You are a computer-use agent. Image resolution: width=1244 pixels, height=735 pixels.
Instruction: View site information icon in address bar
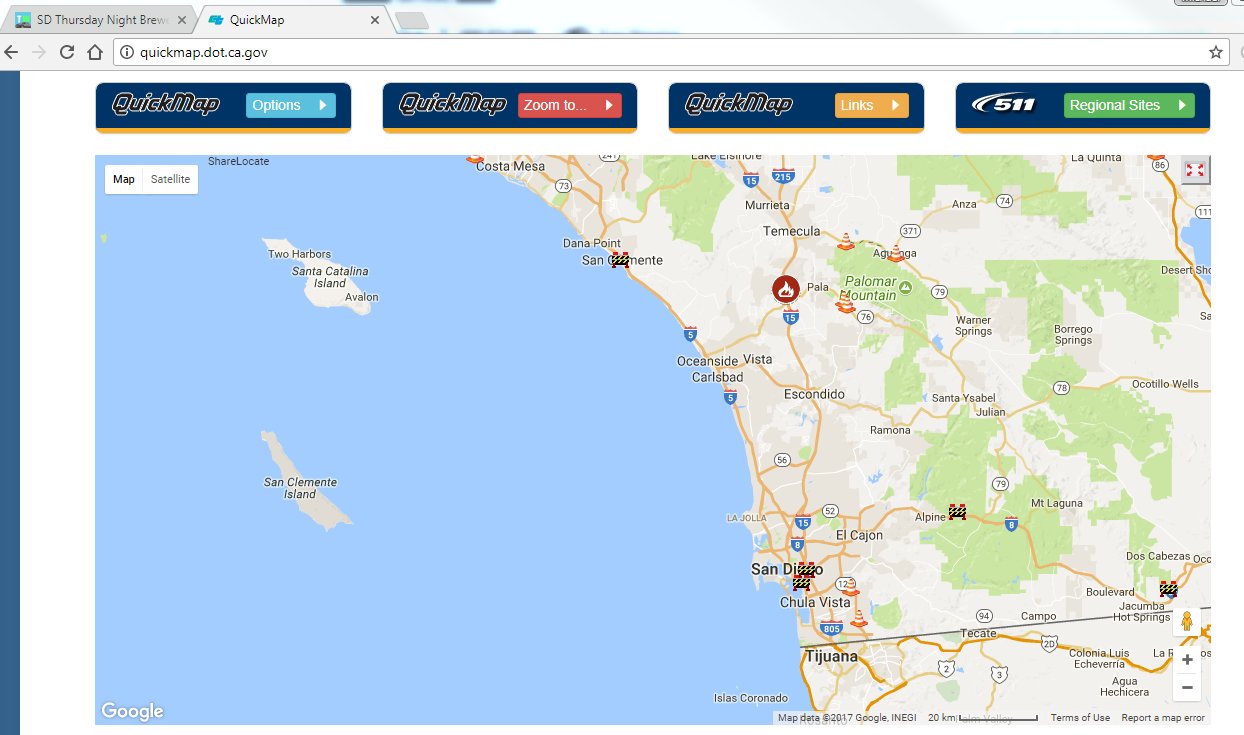pos(126,52)
